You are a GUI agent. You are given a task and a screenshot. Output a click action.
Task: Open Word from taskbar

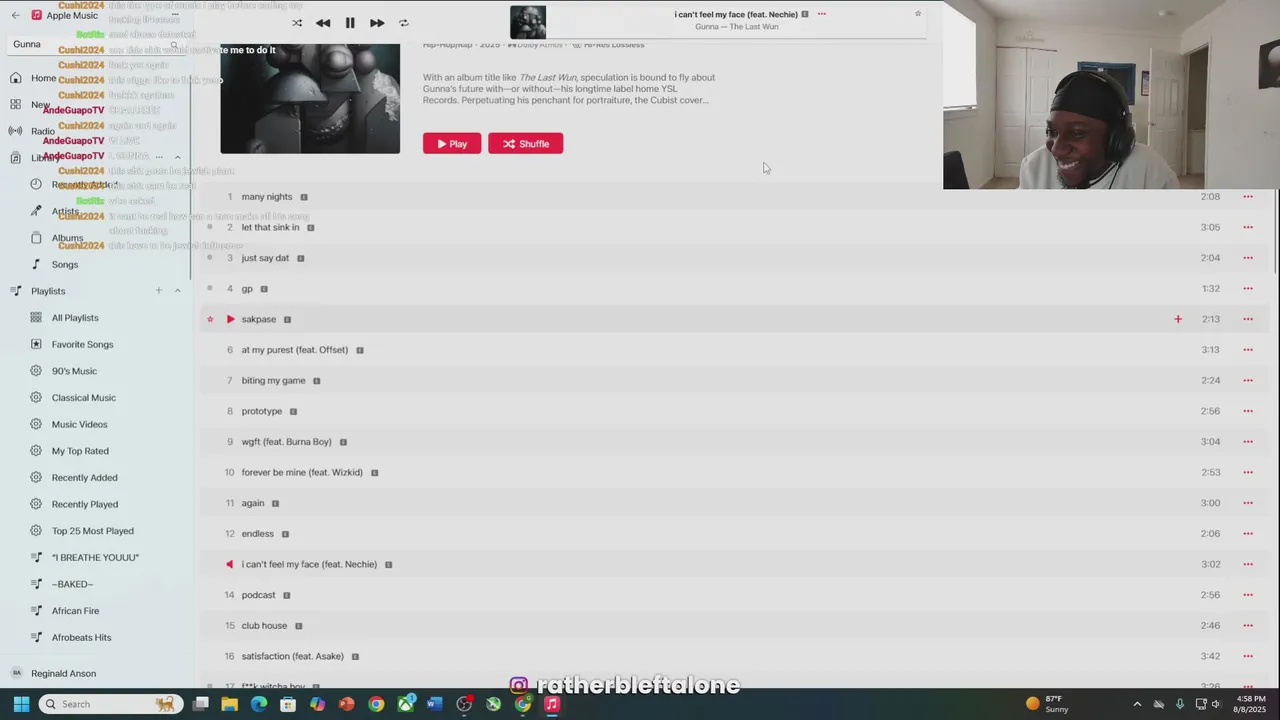coord(434,704)
